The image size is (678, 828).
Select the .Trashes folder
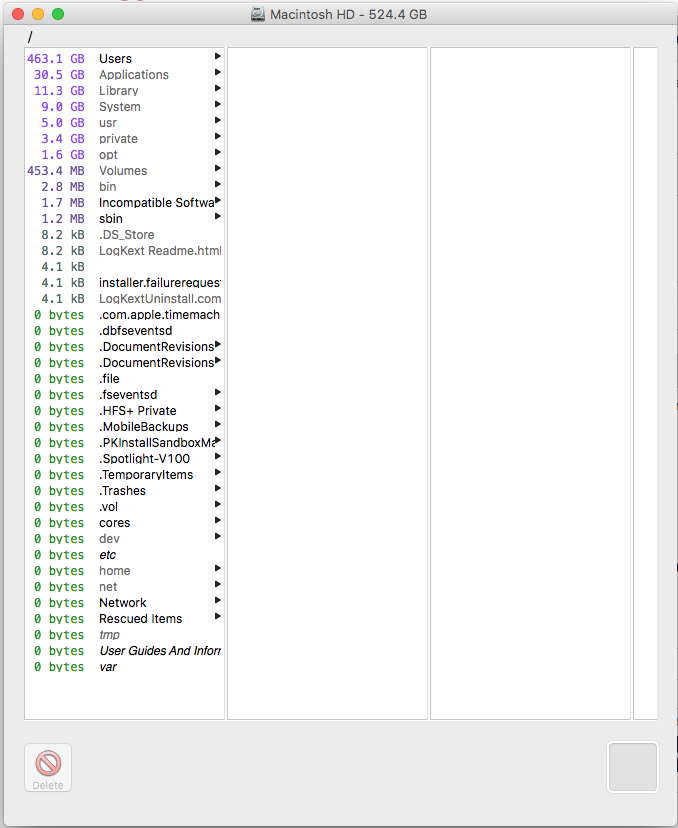(x=123, y=491)
